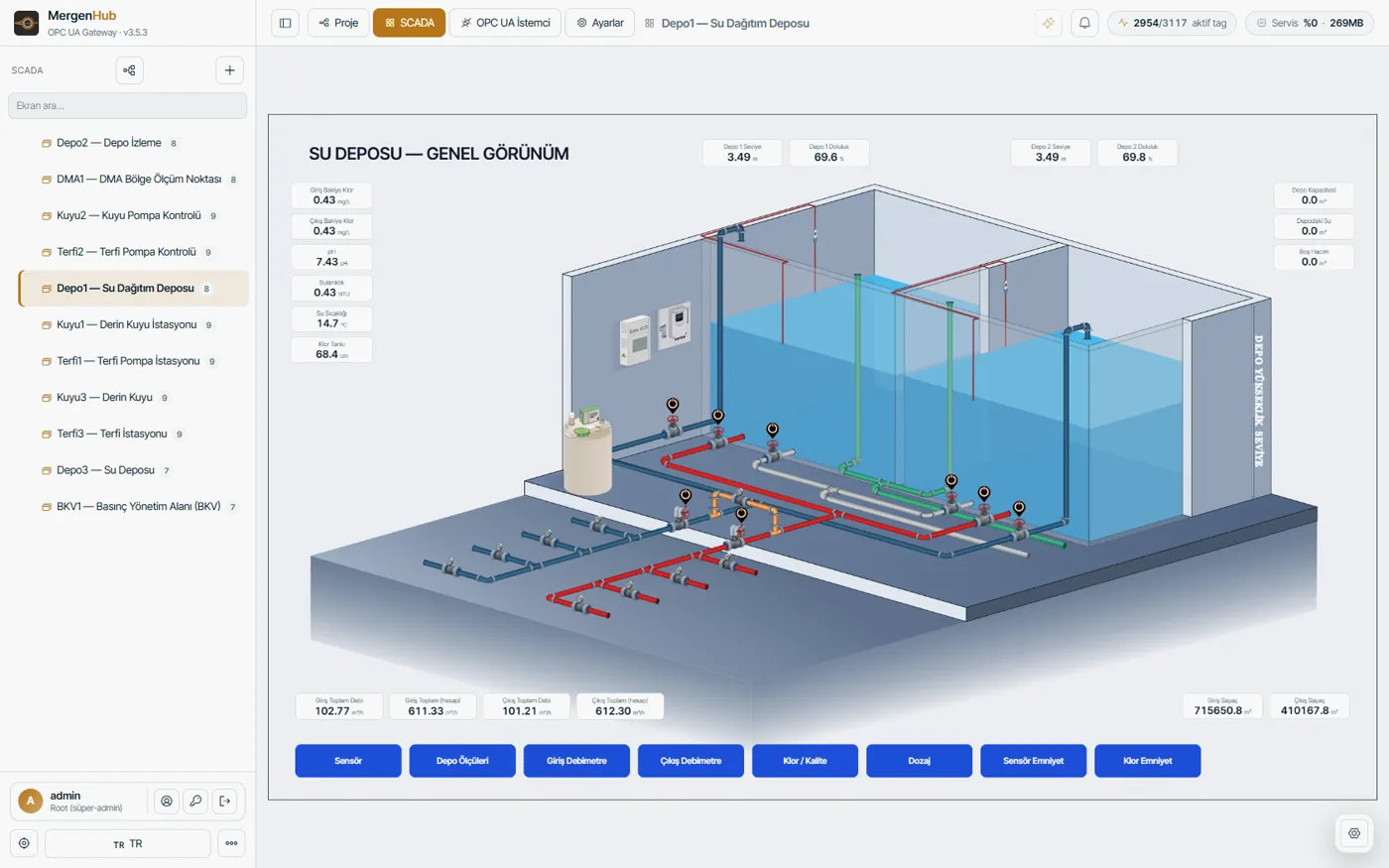Click the Servis %0 269MB status
Image resolution: width=1389 pixels, height=868 pixels.
pos(1310,23)
